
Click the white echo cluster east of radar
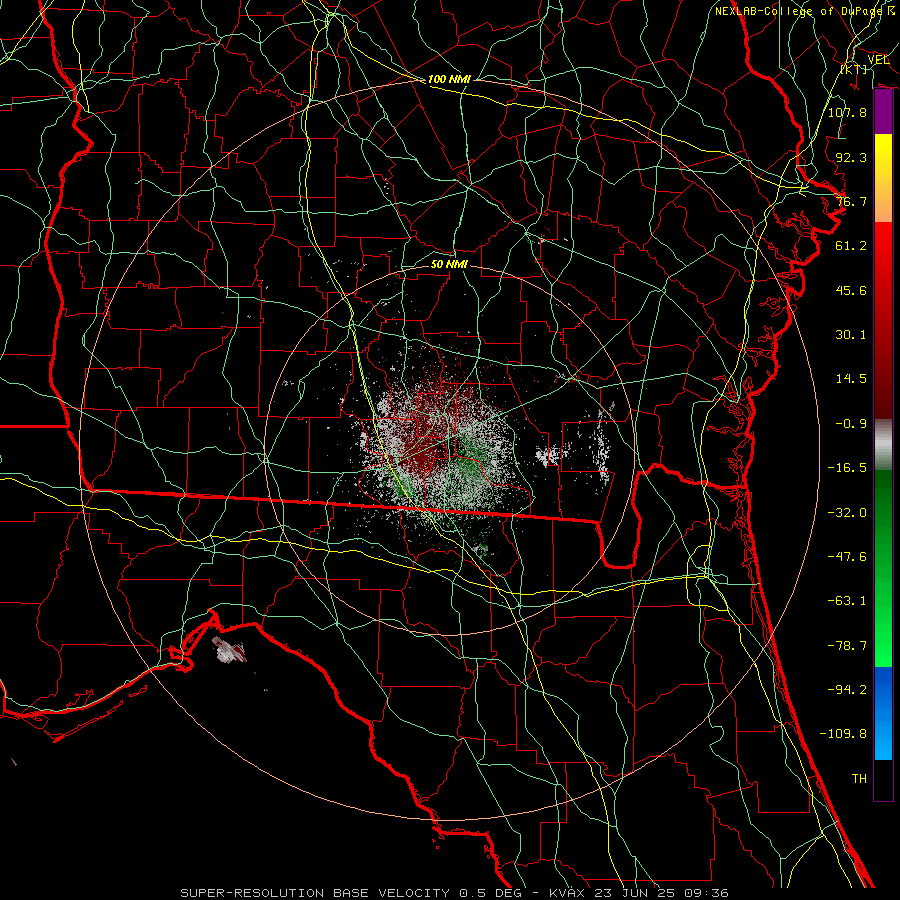[x=549, y=456]
